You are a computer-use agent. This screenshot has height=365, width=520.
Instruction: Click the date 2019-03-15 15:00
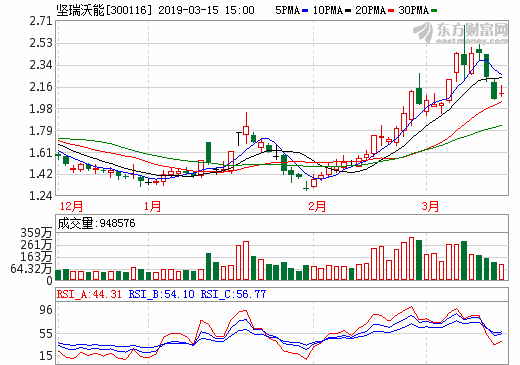[206, 10]
